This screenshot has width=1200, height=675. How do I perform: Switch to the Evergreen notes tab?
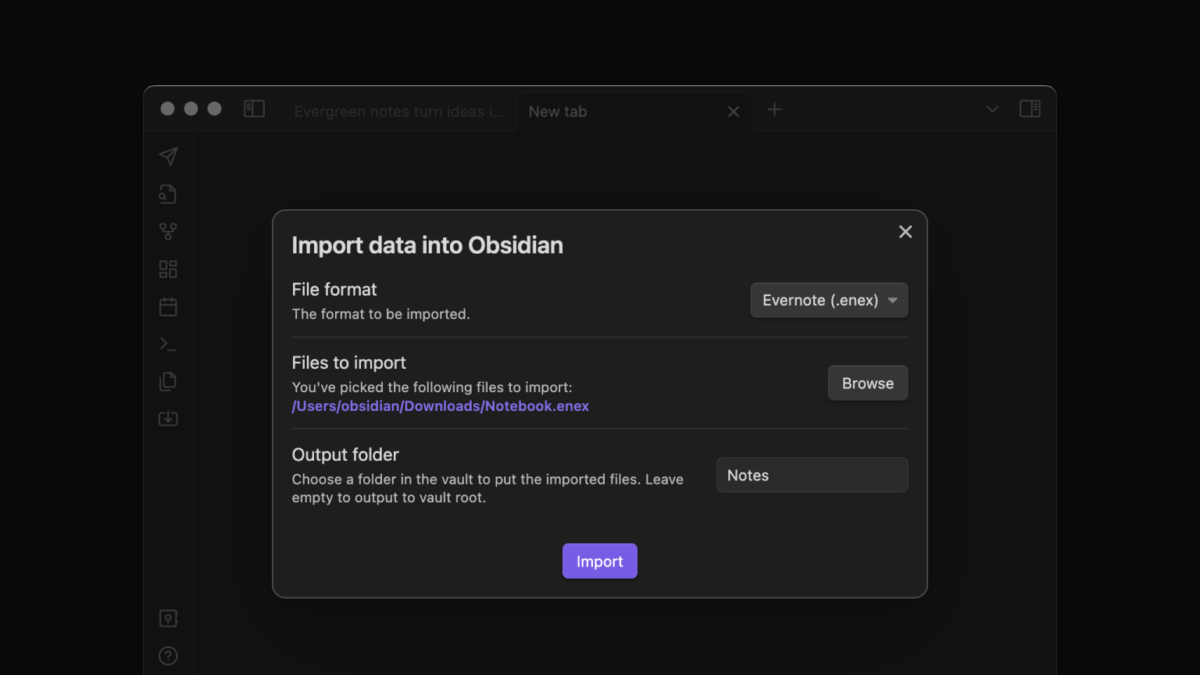(399, 112)
